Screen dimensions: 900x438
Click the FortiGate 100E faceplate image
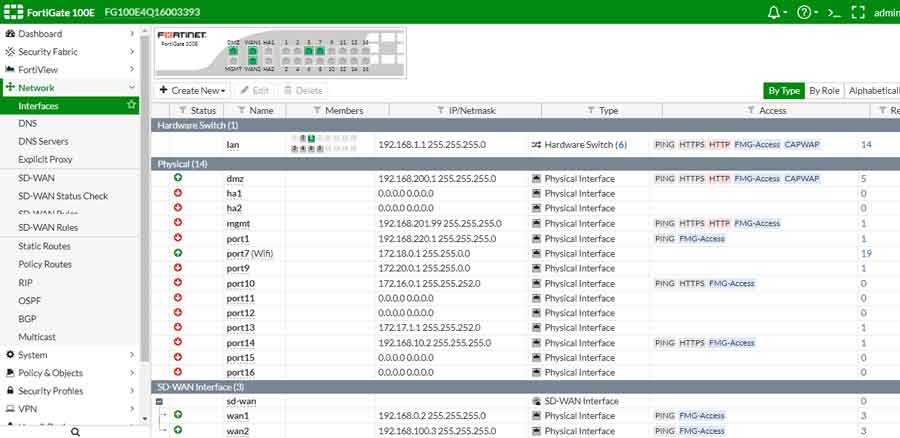coord(280,53)
